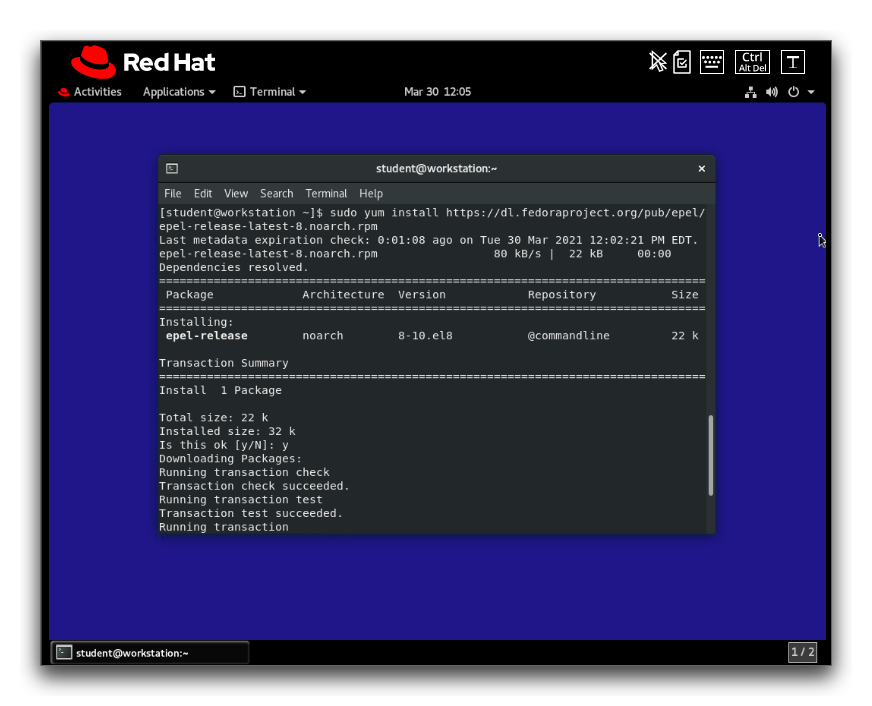Click 'Is this ok [y/N]: y' line
The image size is (872, 706).
click(x=224, y=445)
